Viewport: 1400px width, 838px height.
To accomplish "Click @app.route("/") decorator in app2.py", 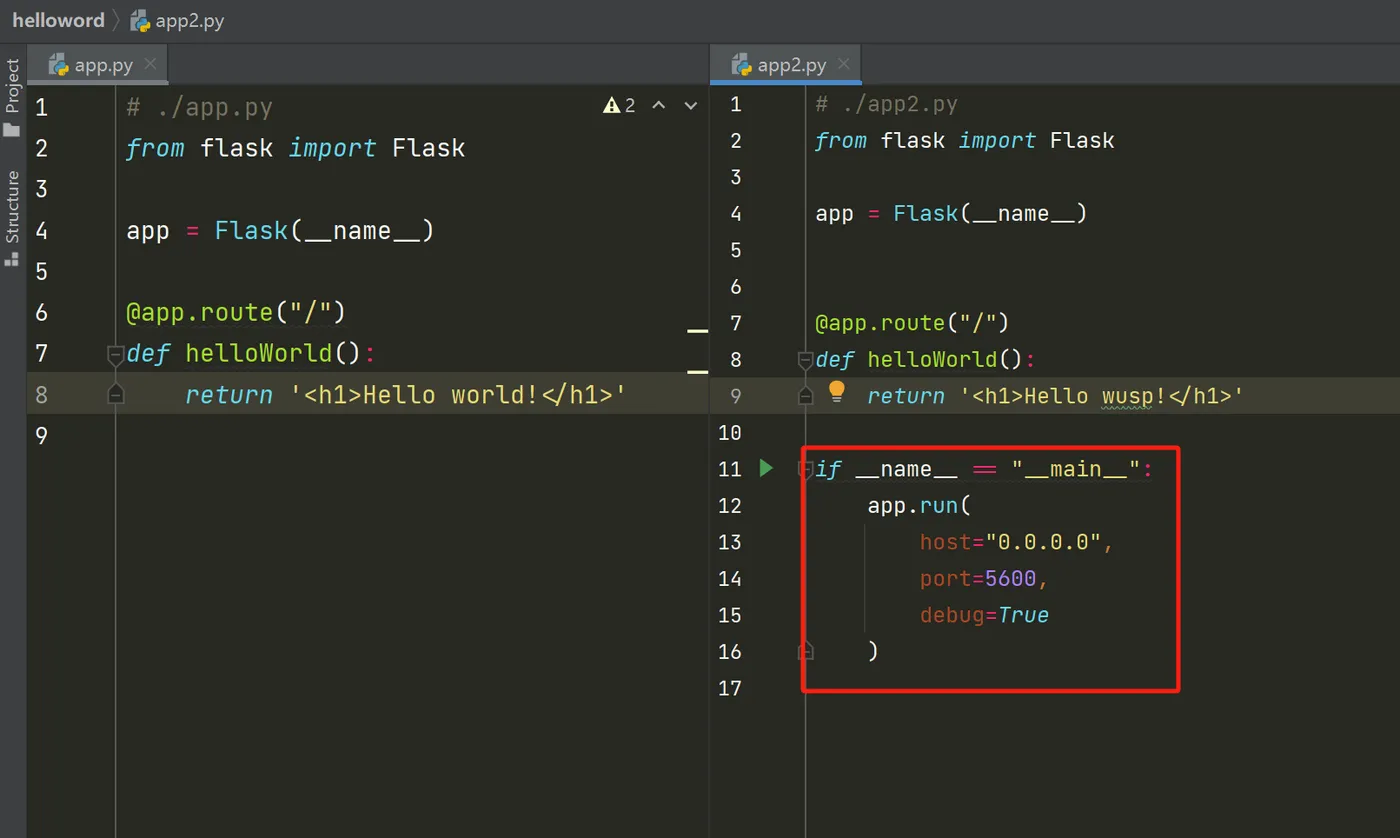I will pos(913,323).
